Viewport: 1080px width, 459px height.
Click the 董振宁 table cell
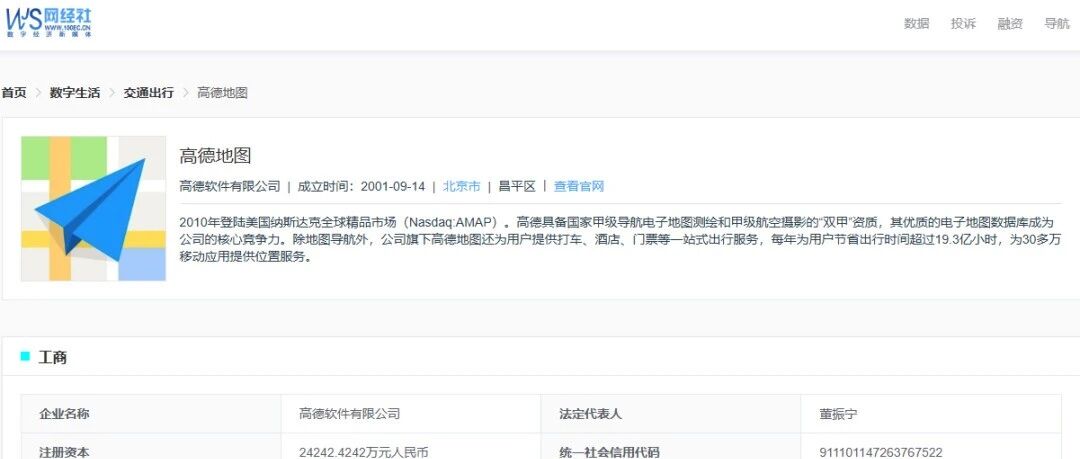point(838,415)
